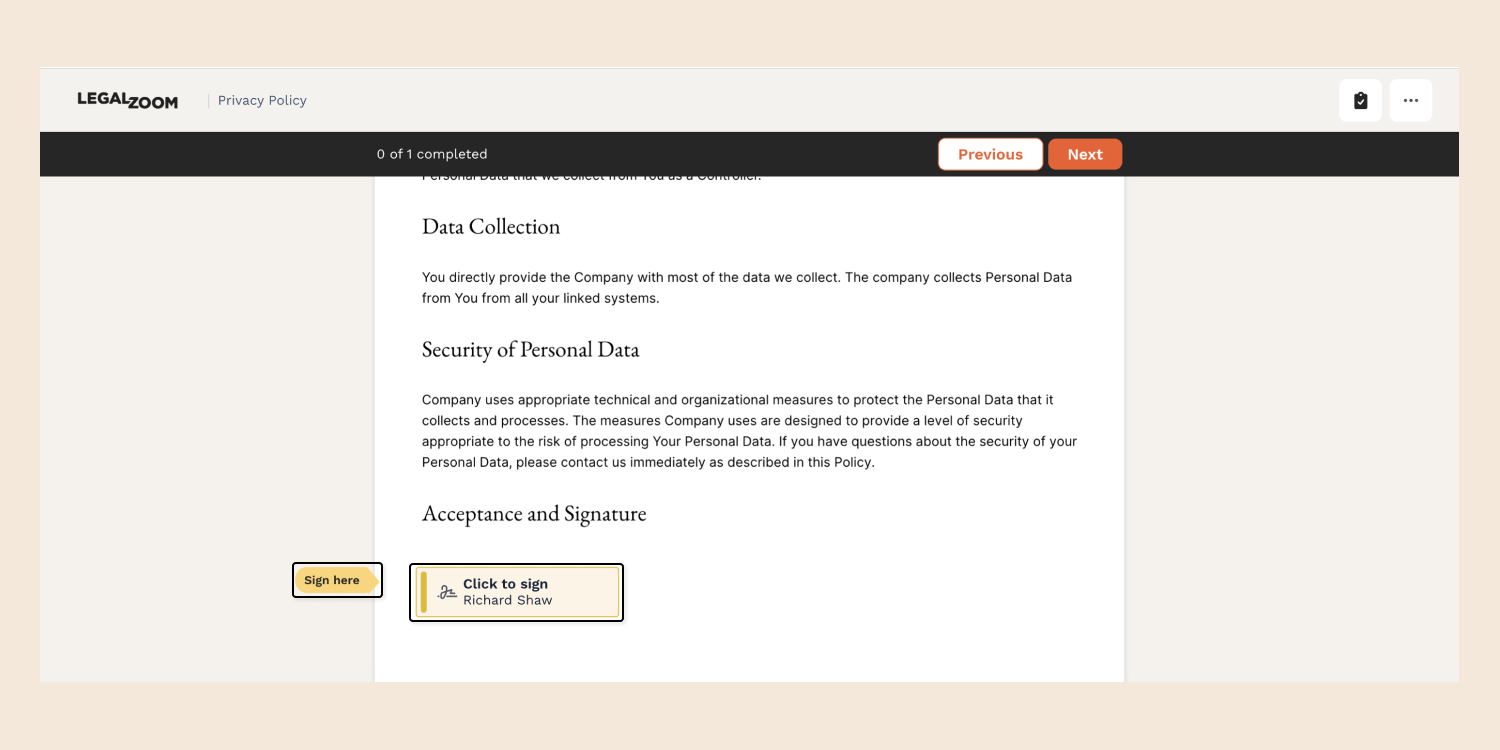Viewport: 1500px width, 750px height.
Task: Select the LegalZoom logo
Action: pyautogui.click(x=127, y=100)
